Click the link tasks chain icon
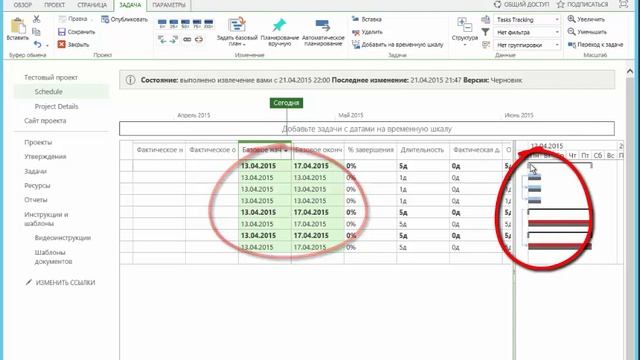Image resolution: width=640 pixels, height=360 pixels. click(187, 39)
